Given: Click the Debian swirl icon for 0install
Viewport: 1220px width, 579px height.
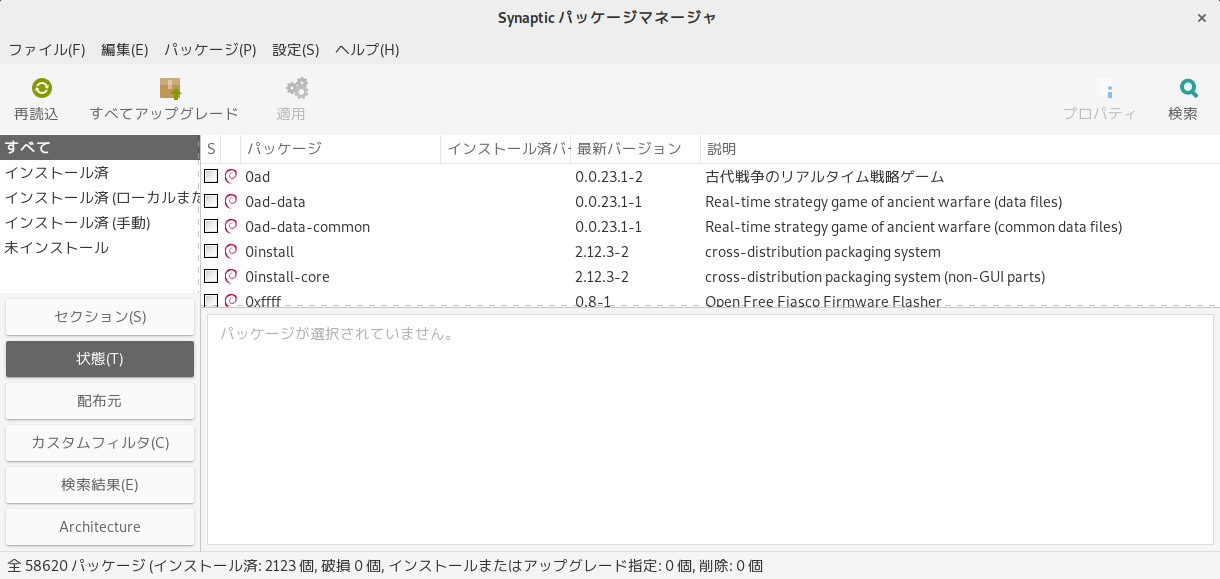Looking at the screenshot, I should point(231,251).
